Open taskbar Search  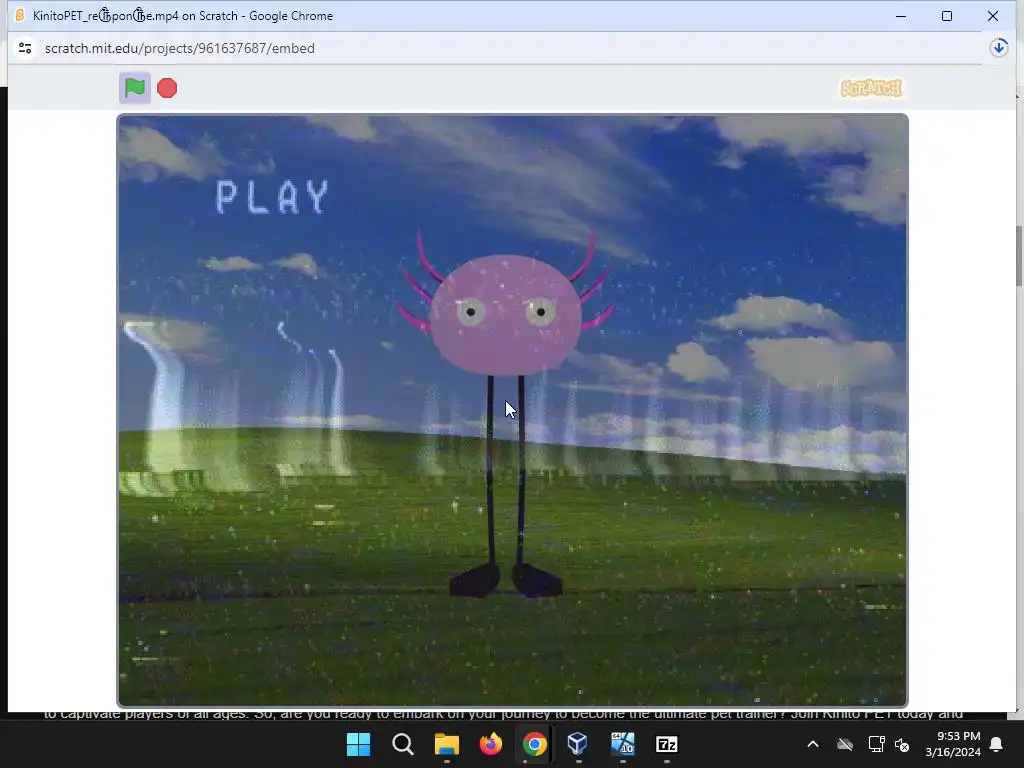coord(402,744)
